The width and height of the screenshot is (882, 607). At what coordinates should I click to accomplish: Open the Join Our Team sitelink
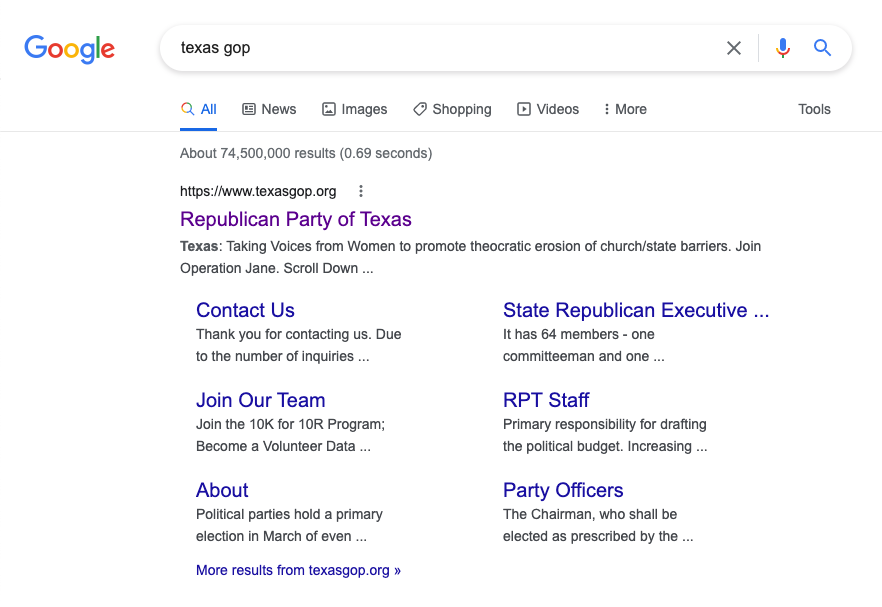pos(260,400)
